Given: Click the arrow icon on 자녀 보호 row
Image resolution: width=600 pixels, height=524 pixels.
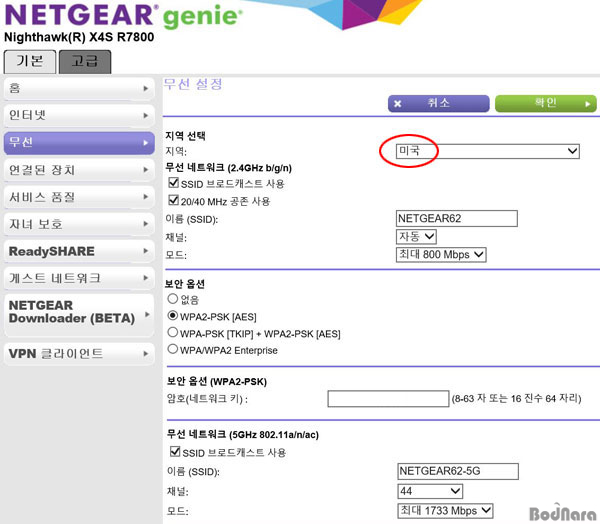Looking at the screenshot, I should coord(146,224).
